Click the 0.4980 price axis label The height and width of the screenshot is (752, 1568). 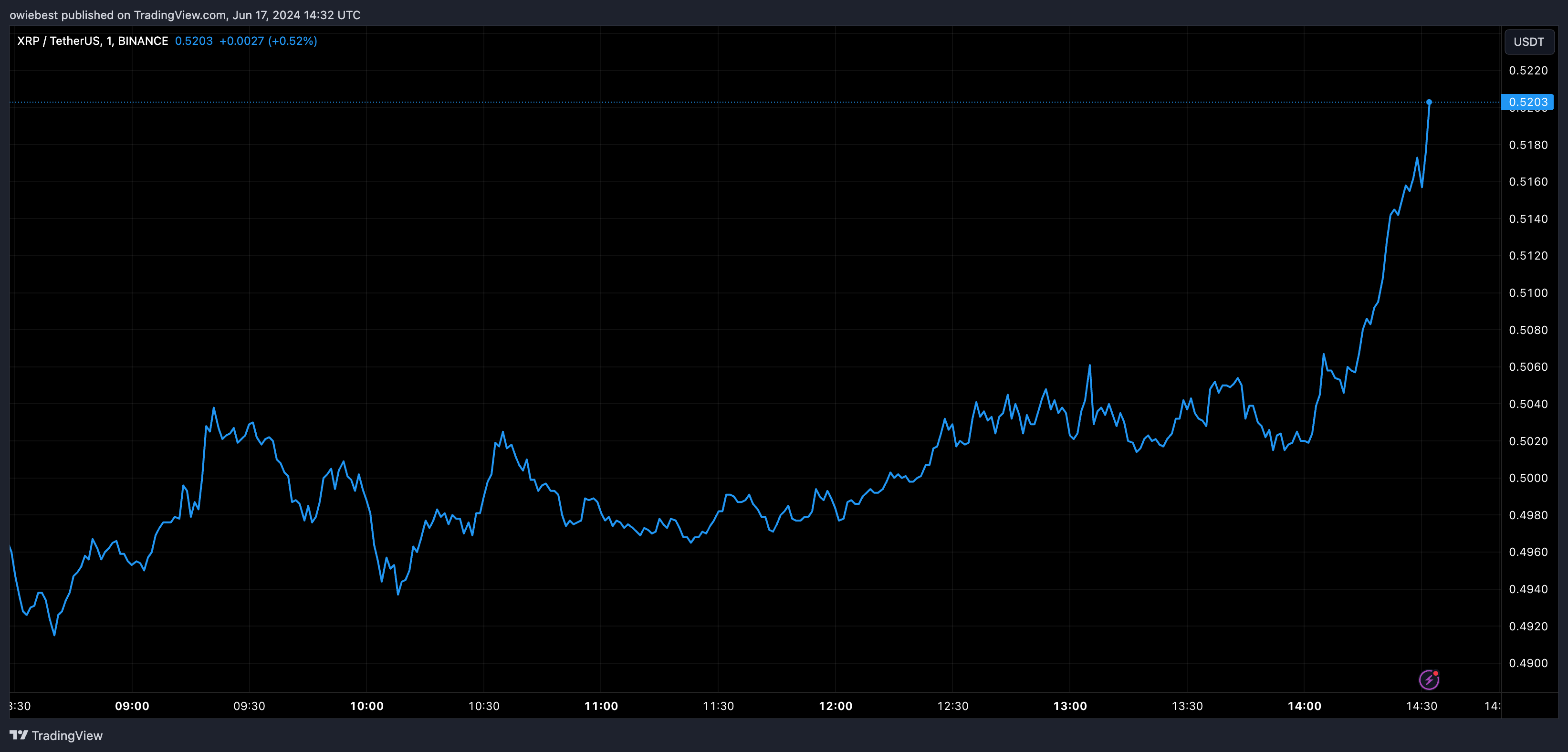tap(1528, 515)
